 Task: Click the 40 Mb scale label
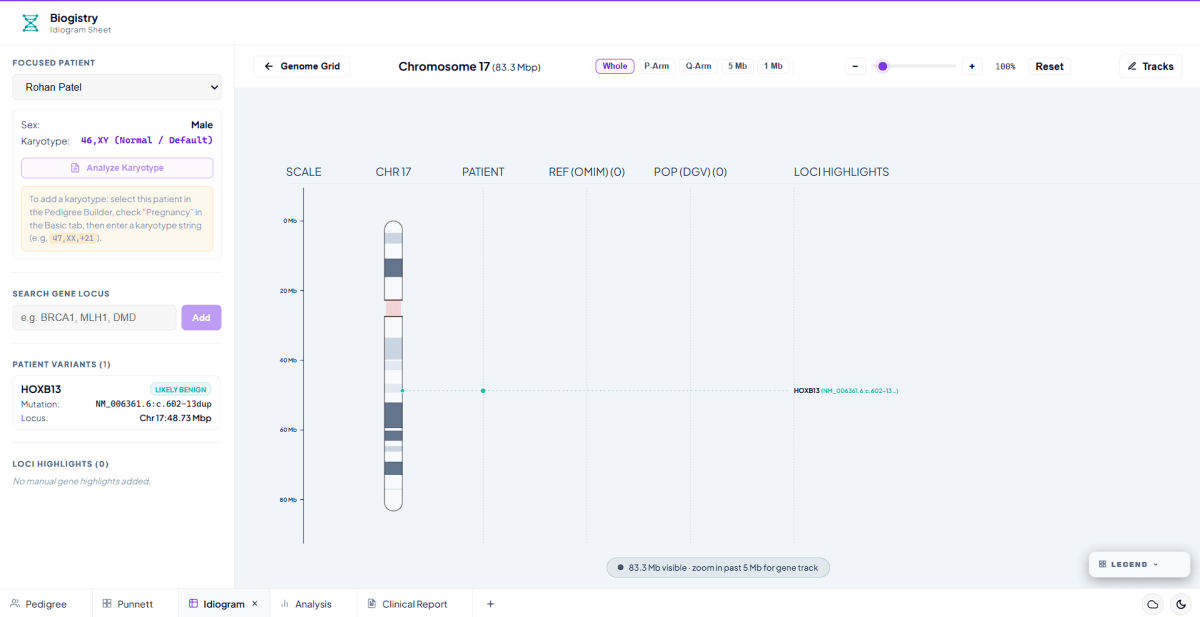tap(289, 360)
